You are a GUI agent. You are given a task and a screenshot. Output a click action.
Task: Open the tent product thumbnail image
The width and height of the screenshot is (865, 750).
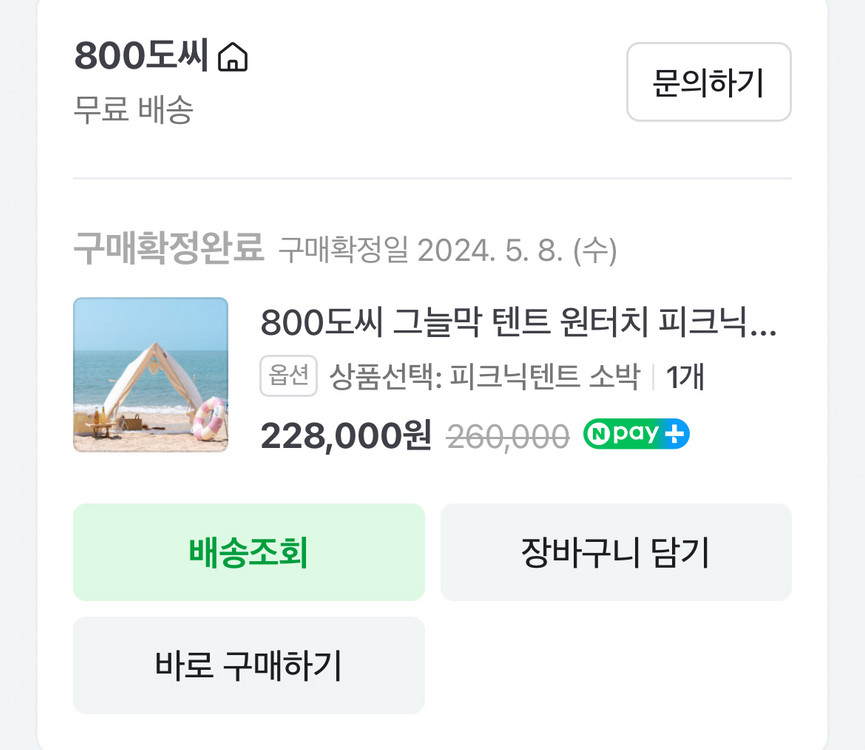pyautogui.click(x=151, y=377)
